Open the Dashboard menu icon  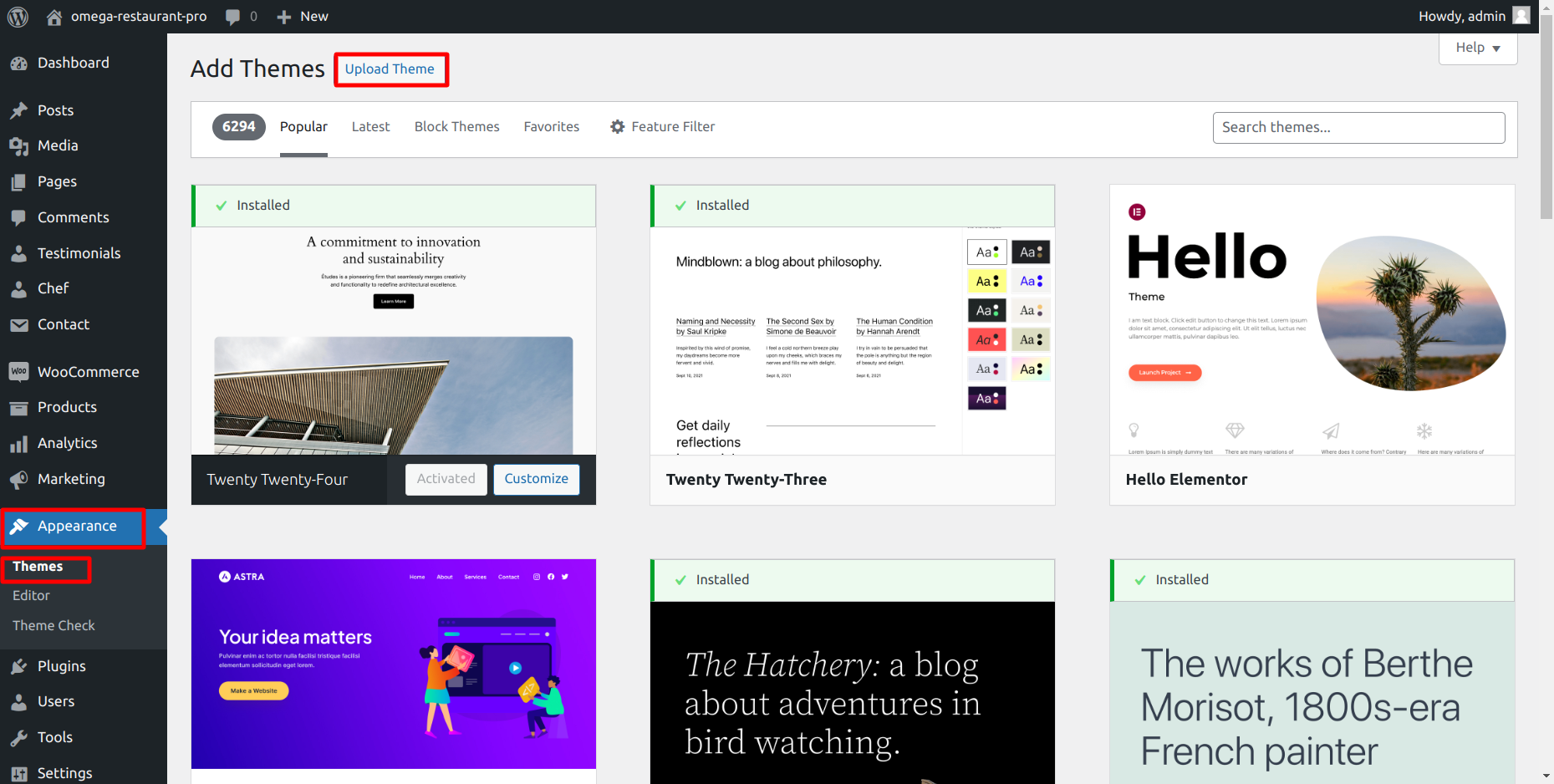(x=18, y=64)
